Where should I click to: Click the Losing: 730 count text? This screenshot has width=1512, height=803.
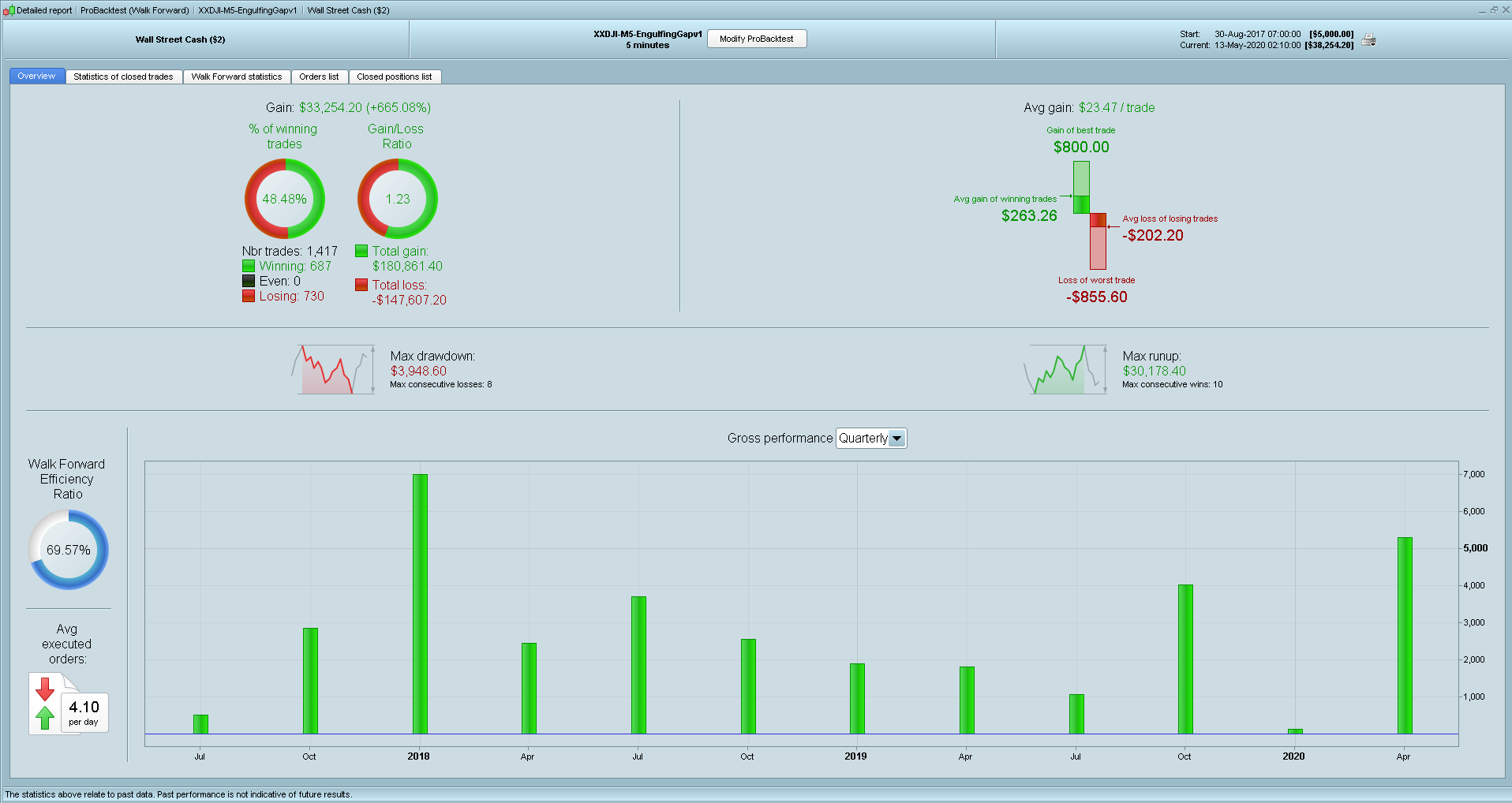(x=292, y=297)
